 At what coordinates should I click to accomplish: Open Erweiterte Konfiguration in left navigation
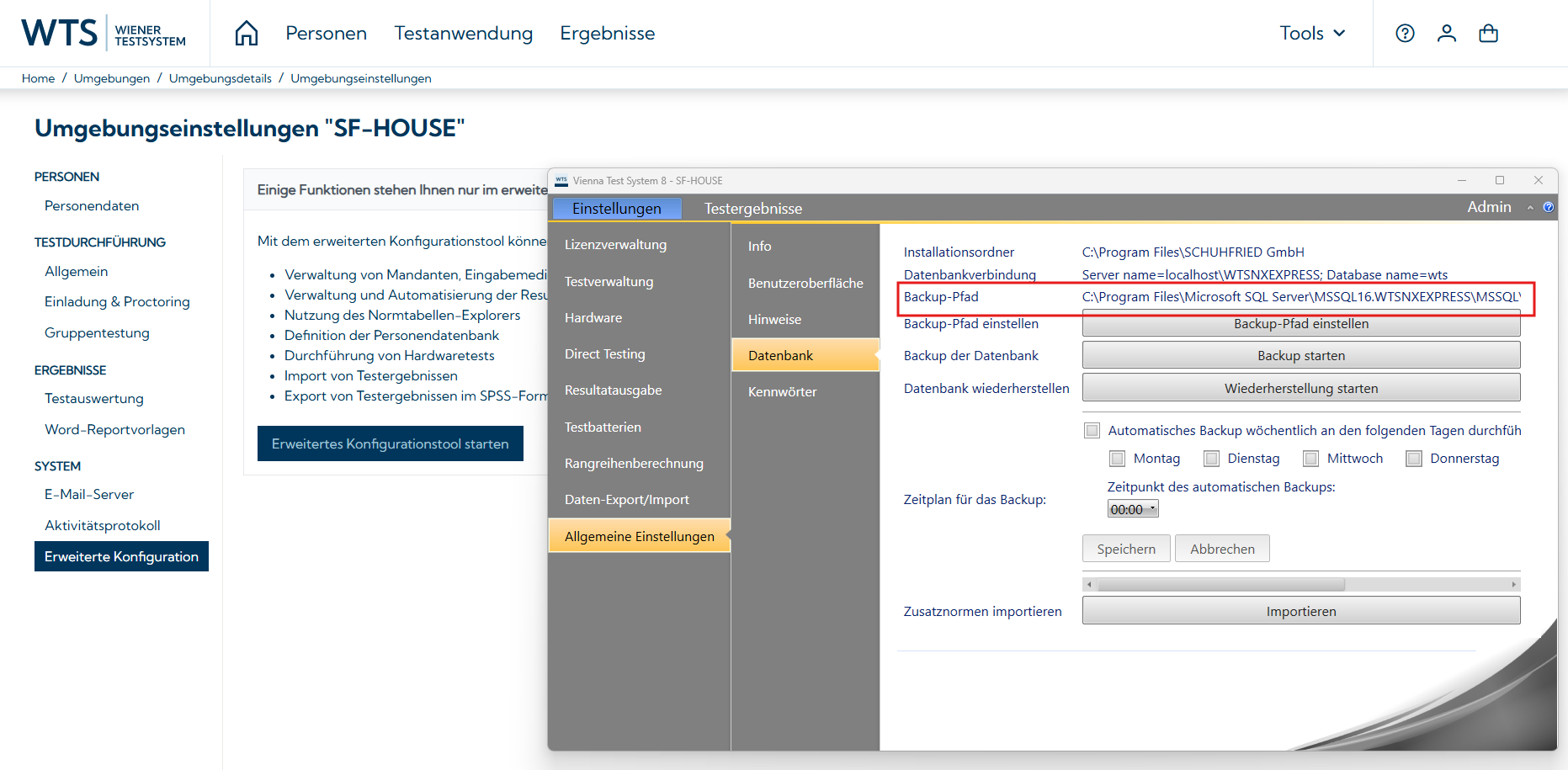[121, 556]
